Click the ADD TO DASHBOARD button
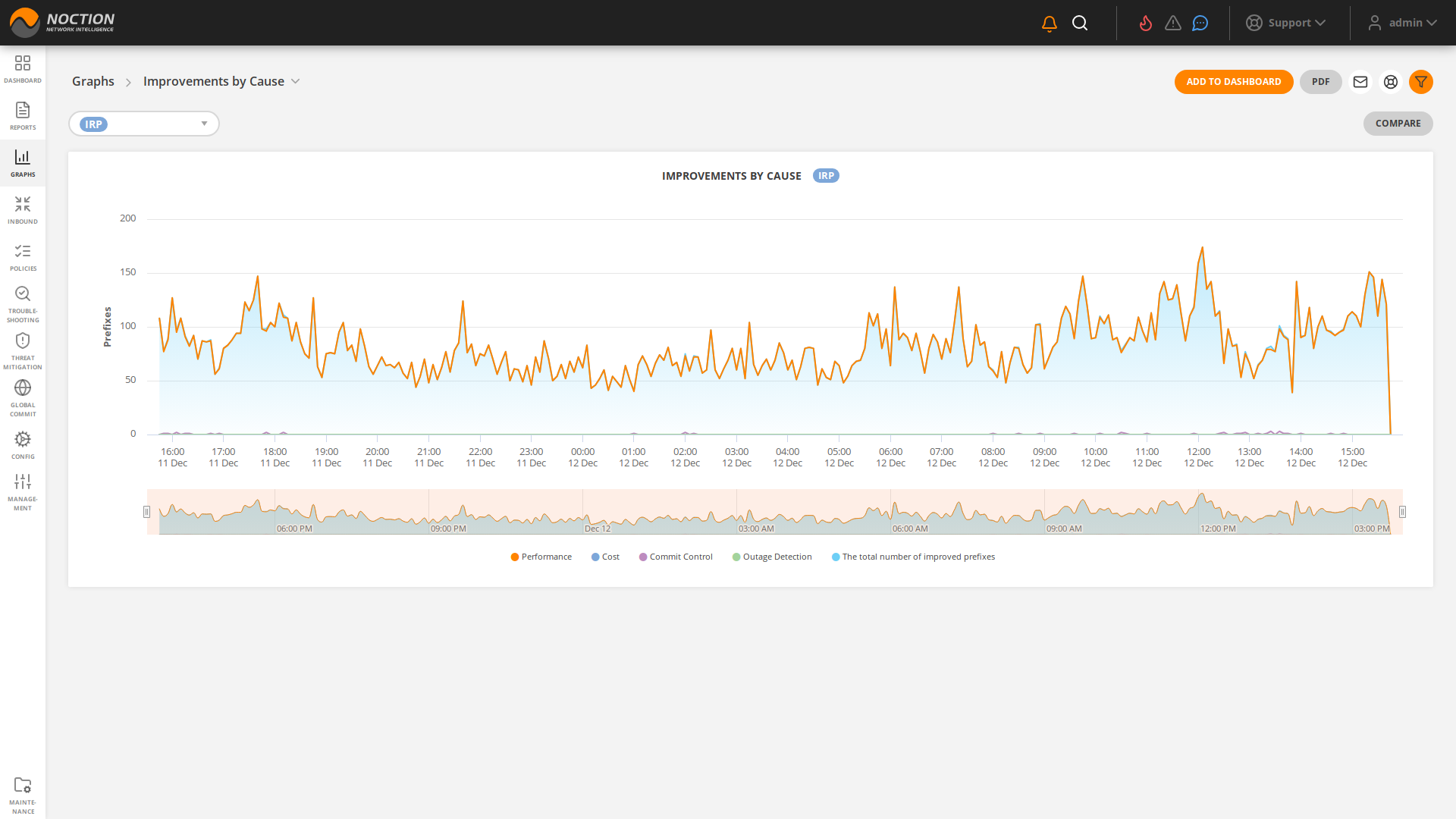 click(1234, 82)
